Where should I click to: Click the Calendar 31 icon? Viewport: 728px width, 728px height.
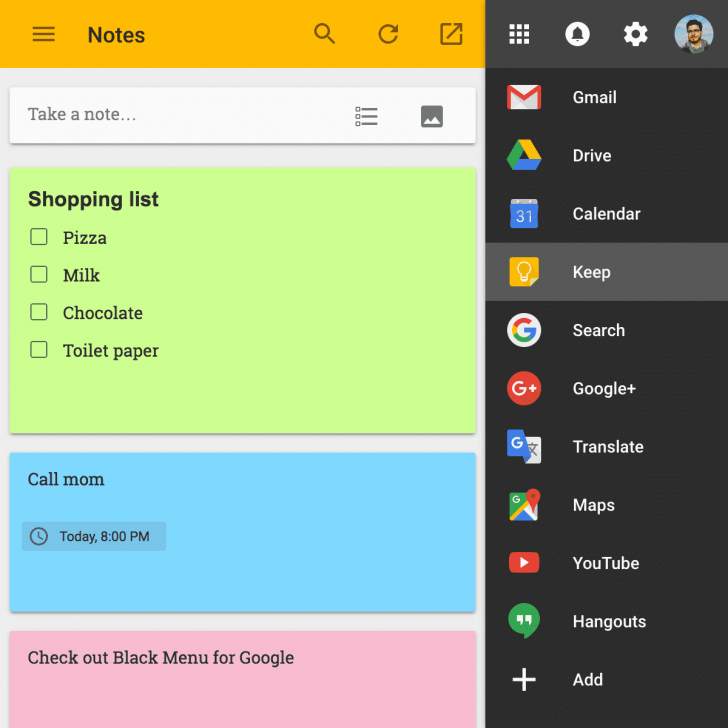pyautogui.click(x=524, y=214)
